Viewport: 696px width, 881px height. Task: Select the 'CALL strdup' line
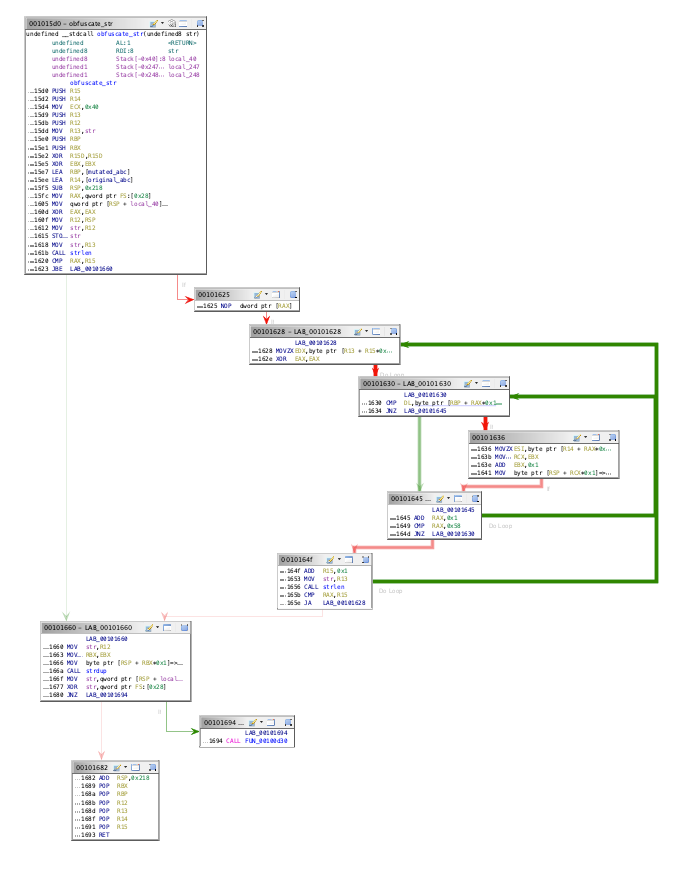(x=75, y=671)
